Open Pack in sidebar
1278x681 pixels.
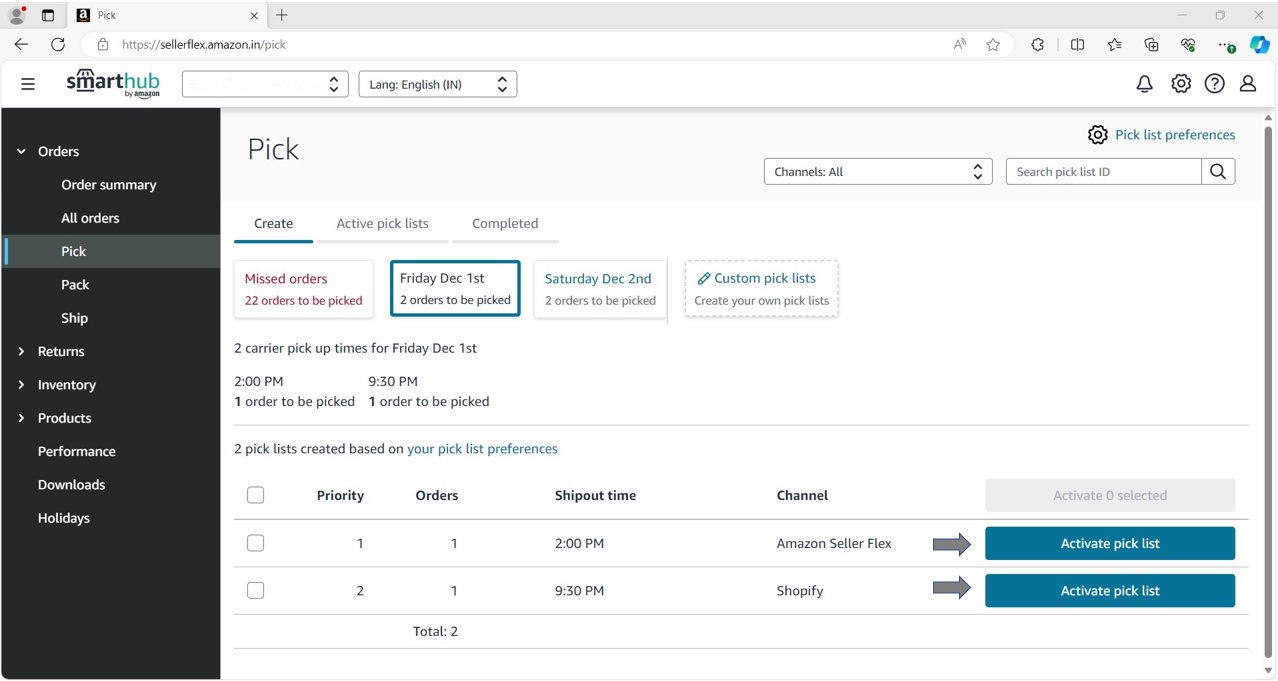(75, 285)
